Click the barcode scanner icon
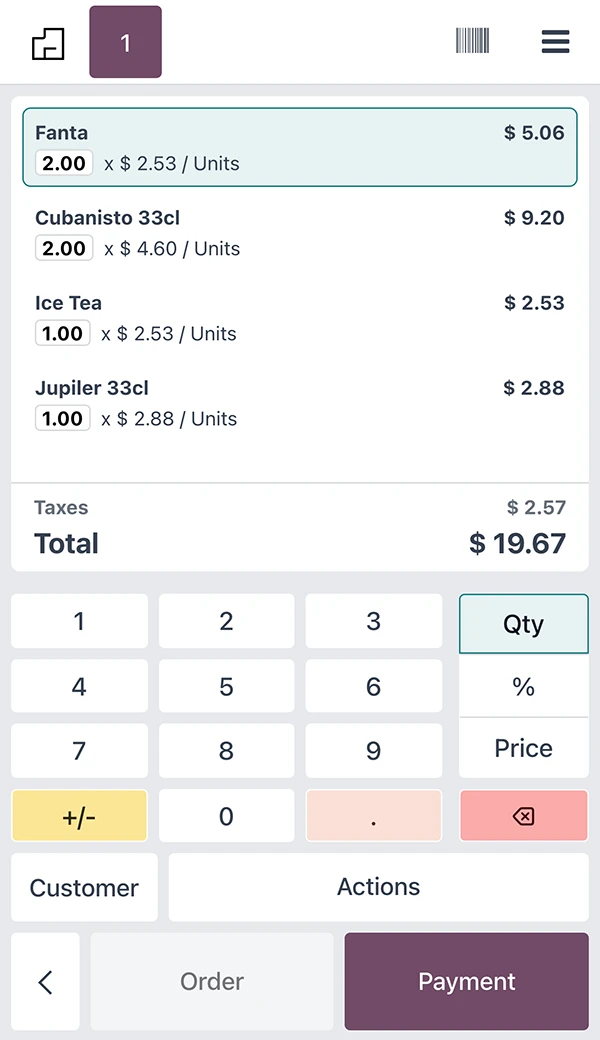Screen dimensions: 600x1040 [472, 41]
